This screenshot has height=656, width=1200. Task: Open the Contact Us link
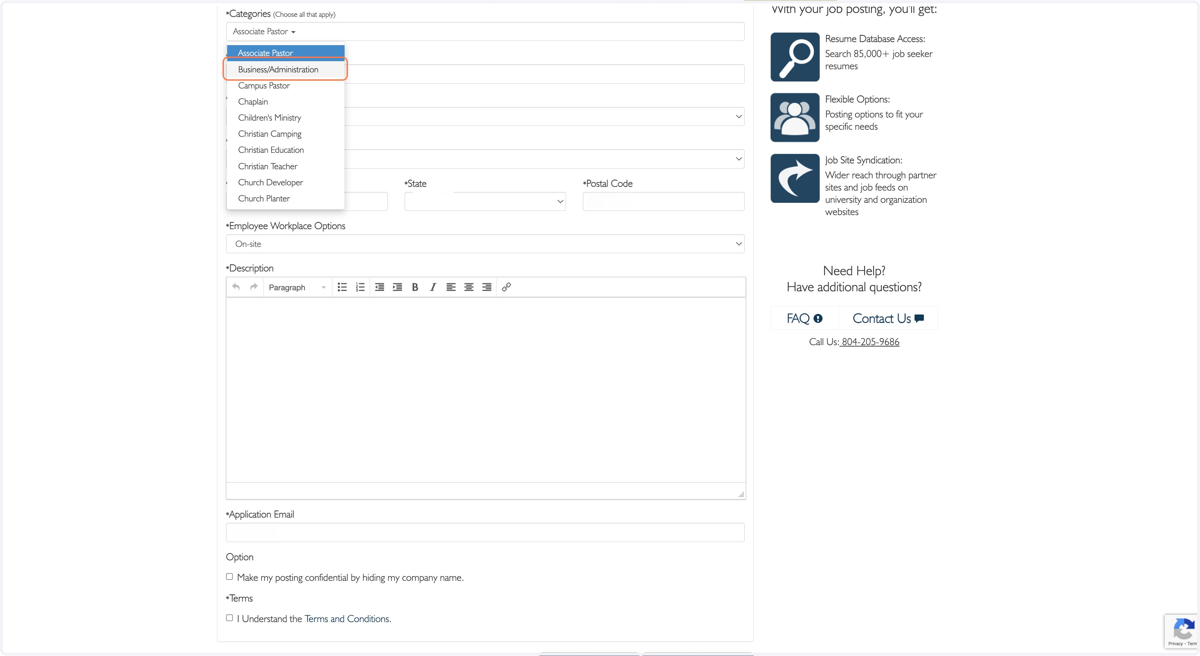[x=888, y=318]
